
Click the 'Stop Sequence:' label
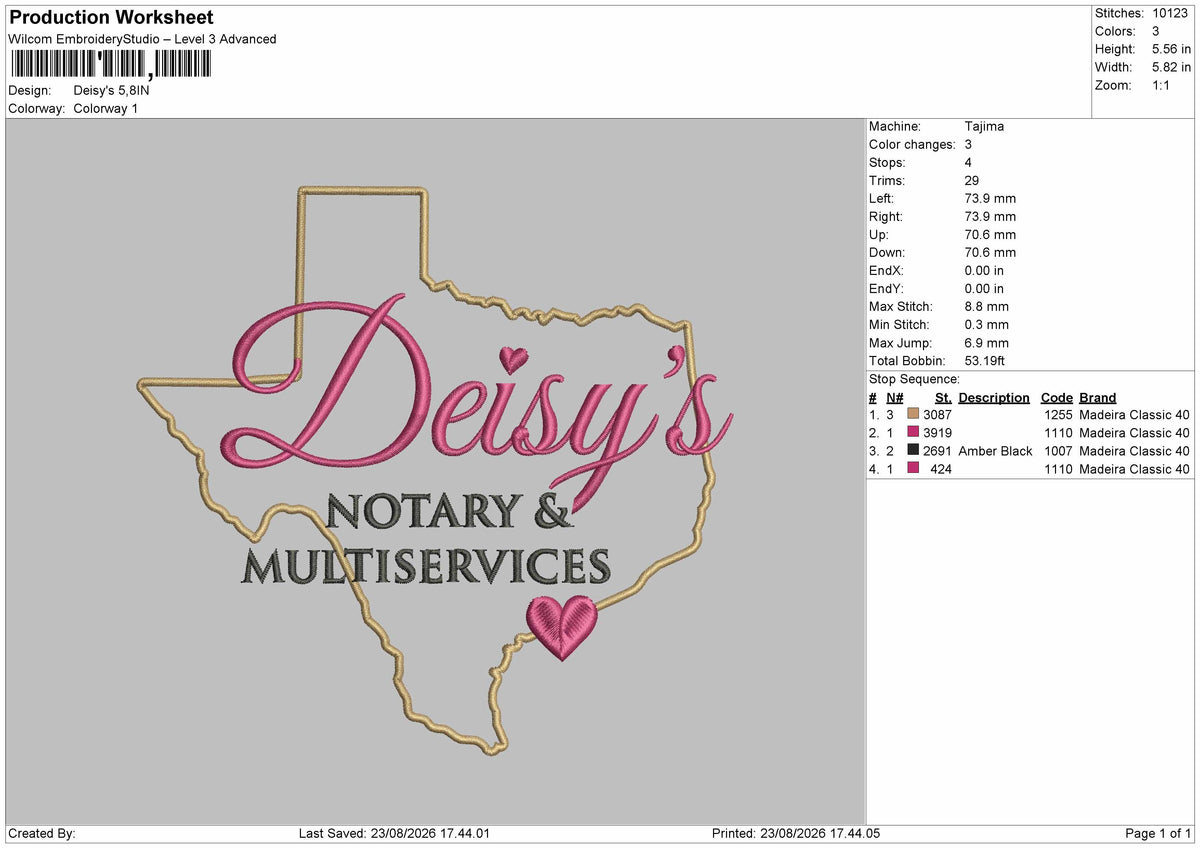click(x=914, y=379)
